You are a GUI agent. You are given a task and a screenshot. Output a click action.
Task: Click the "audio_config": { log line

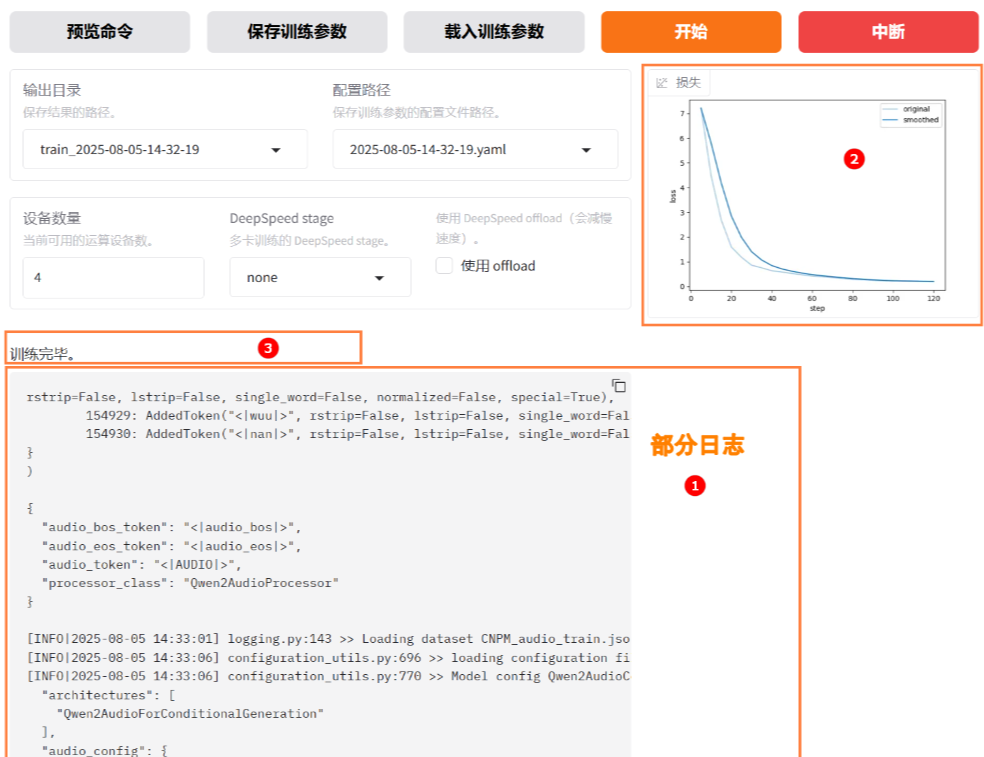coord(105,750)
